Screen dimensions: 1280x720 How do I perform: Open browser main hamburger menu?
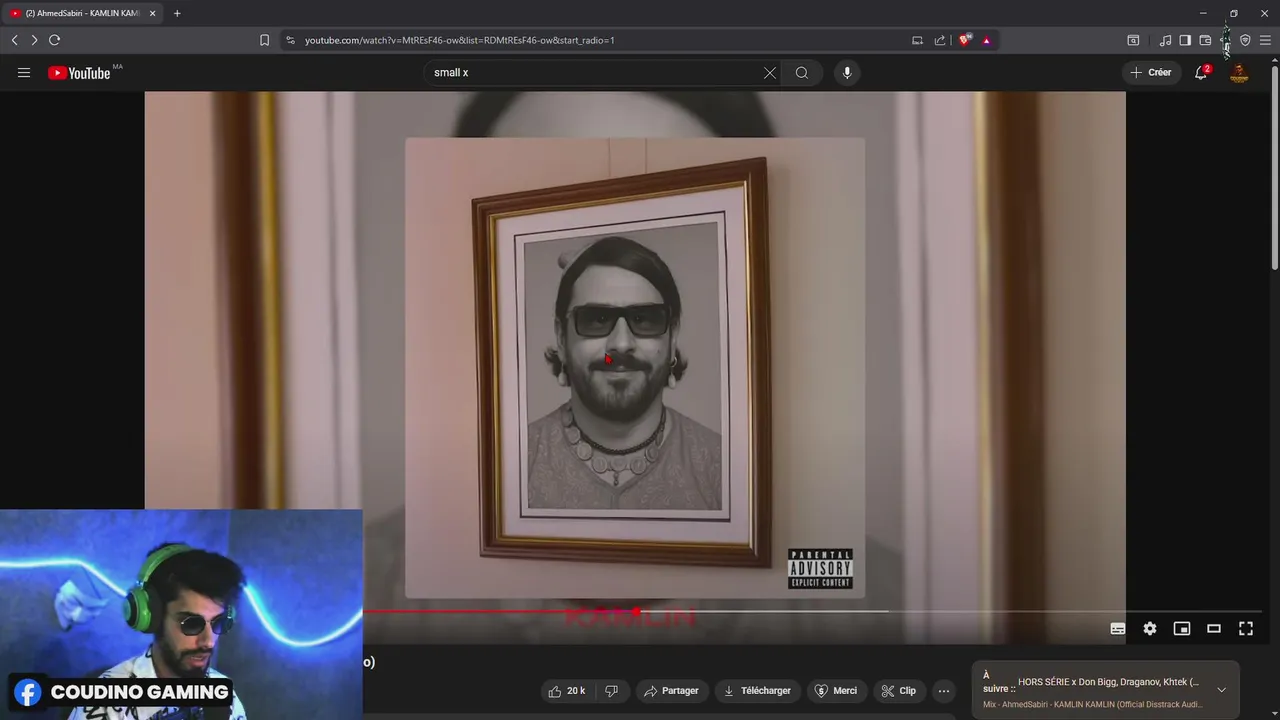1265,40
